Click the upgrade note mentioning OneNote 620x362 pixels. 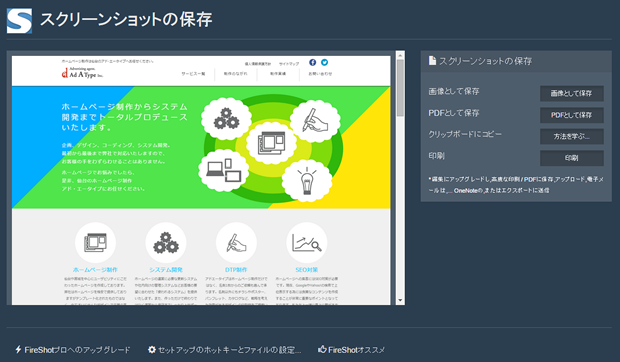click(516, 185)
